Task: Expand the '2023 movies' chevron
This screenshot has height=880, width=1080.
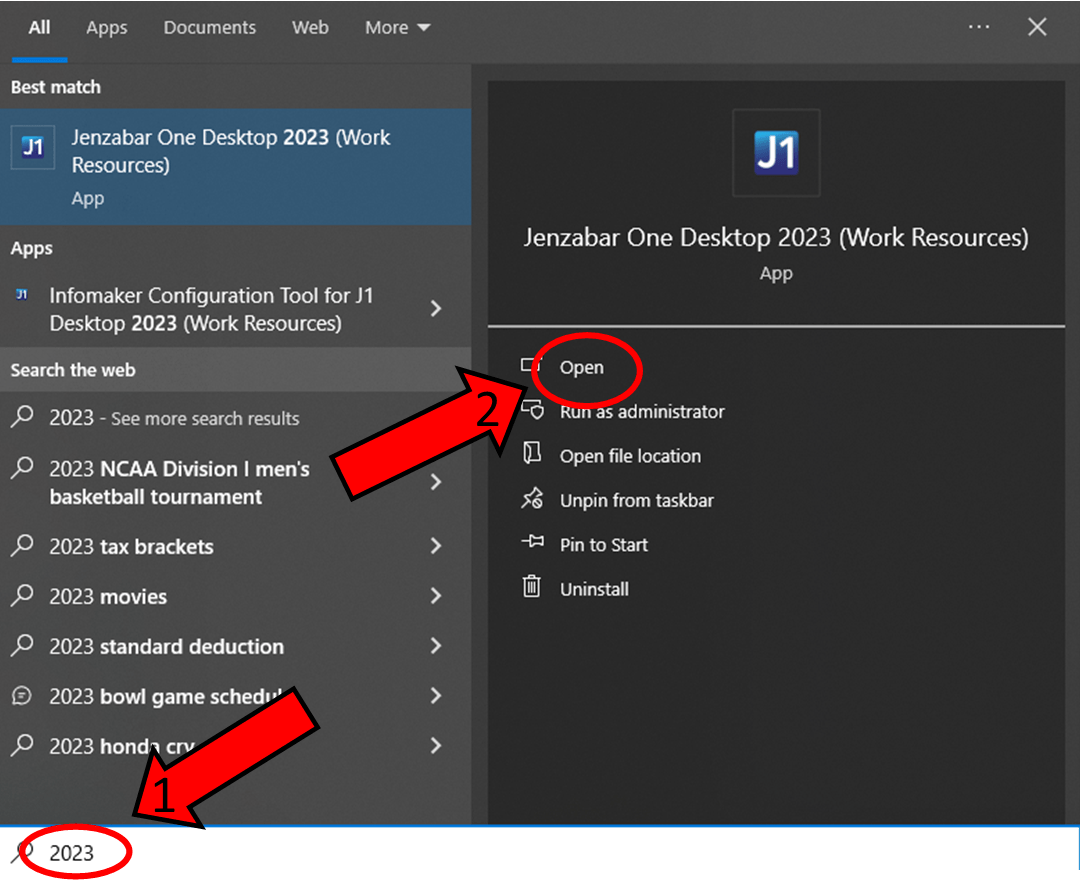Action: pos(435,596)
